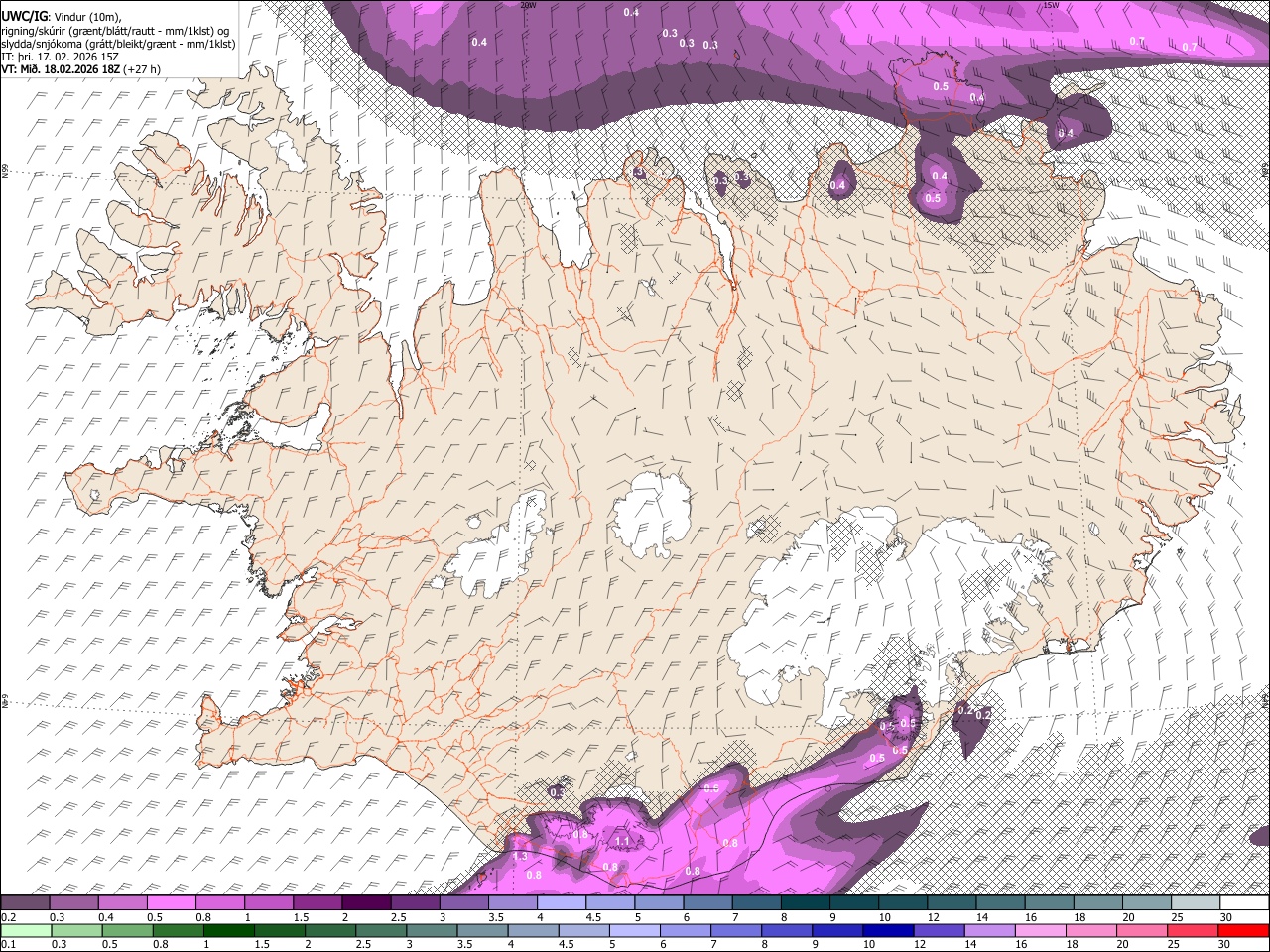Select upper legend swatch between 8 and 9
This screenshot has height=952, width=1270.
[806, 903]
